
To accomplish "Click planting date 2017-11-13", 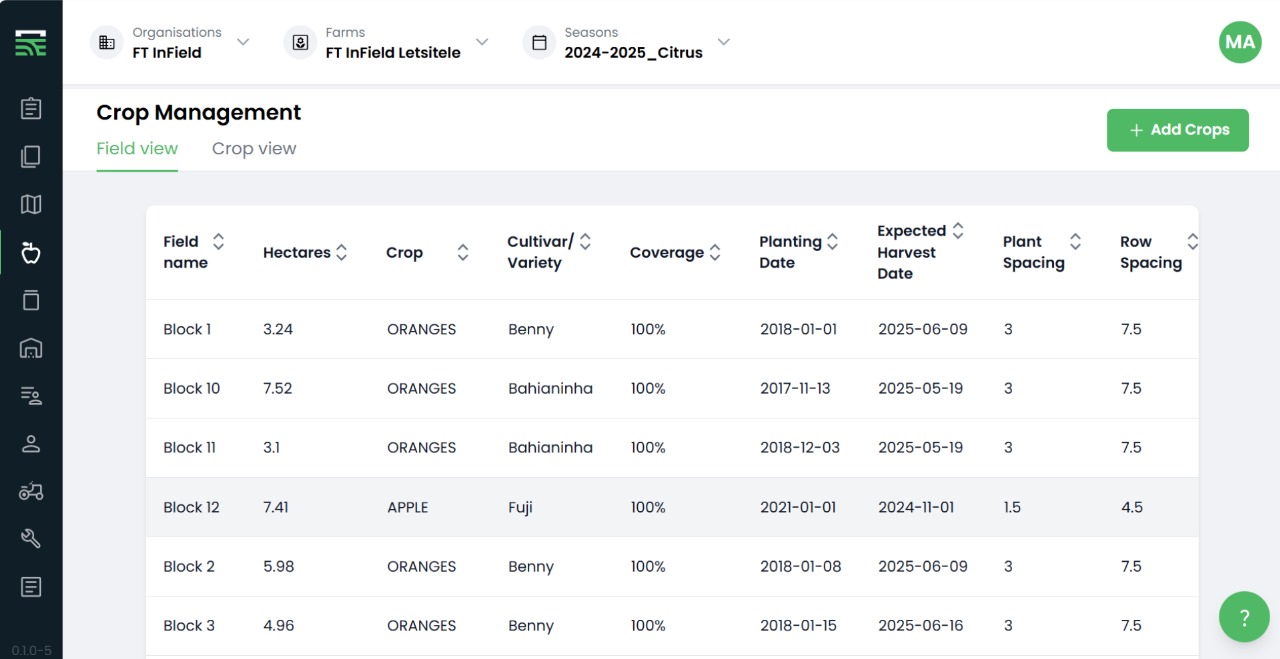I will (x=795, y=388).
